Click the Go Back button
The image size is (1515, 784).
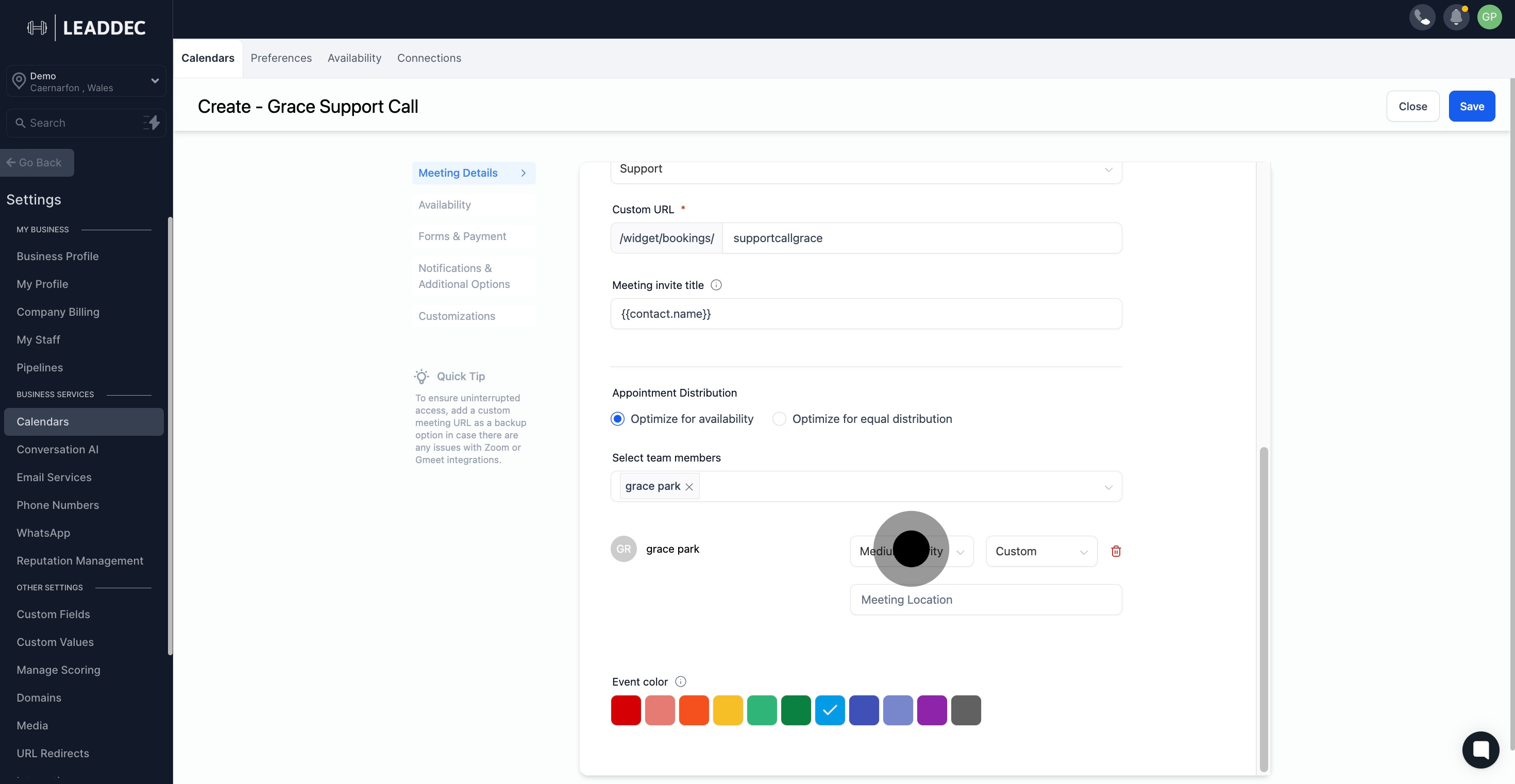(x=37, y=163)
